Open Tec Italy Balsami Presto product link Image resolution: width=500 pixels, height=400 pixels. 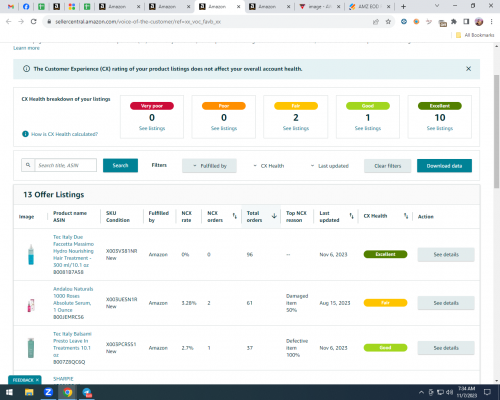72,344
